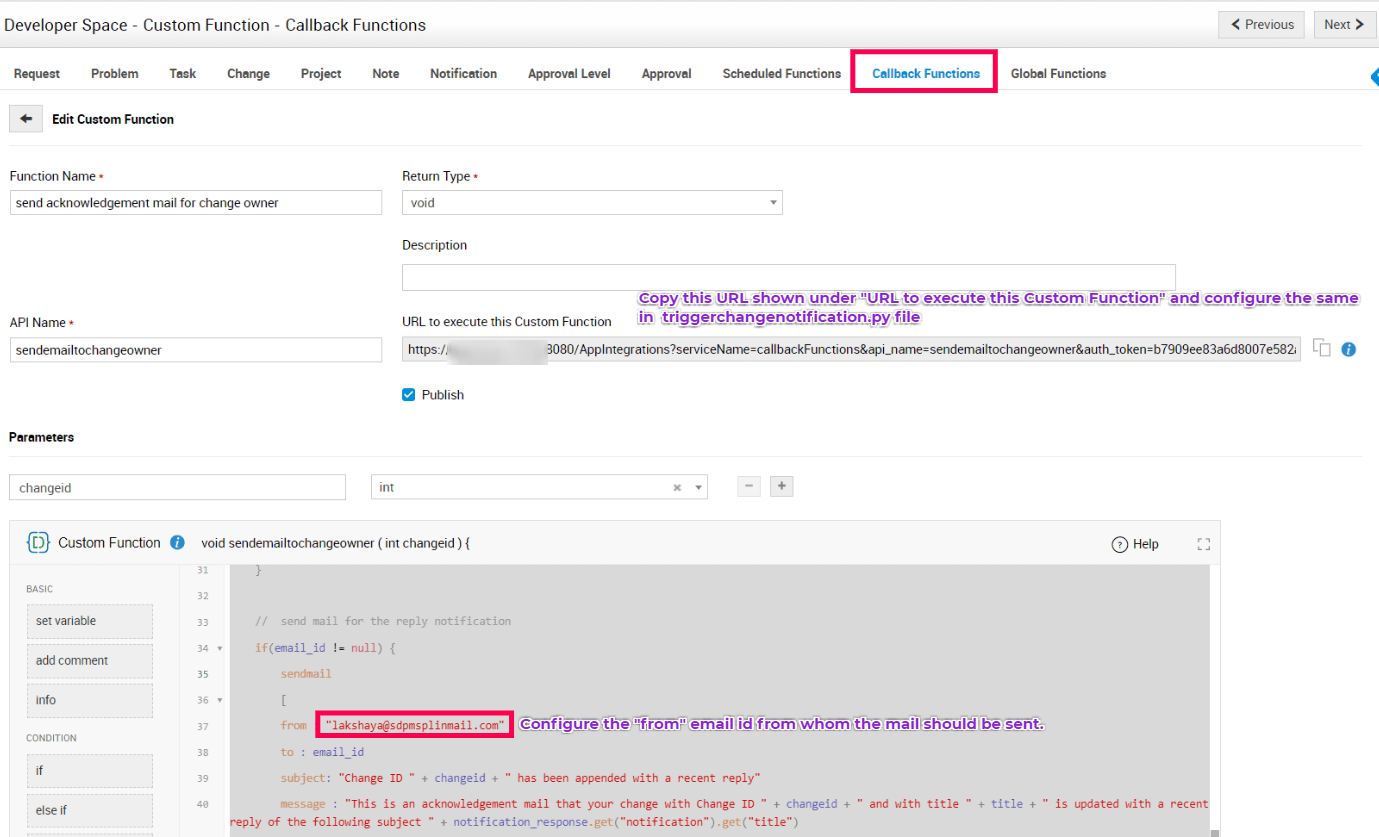Remove the changeid parameter with minus button

point(749,487)
